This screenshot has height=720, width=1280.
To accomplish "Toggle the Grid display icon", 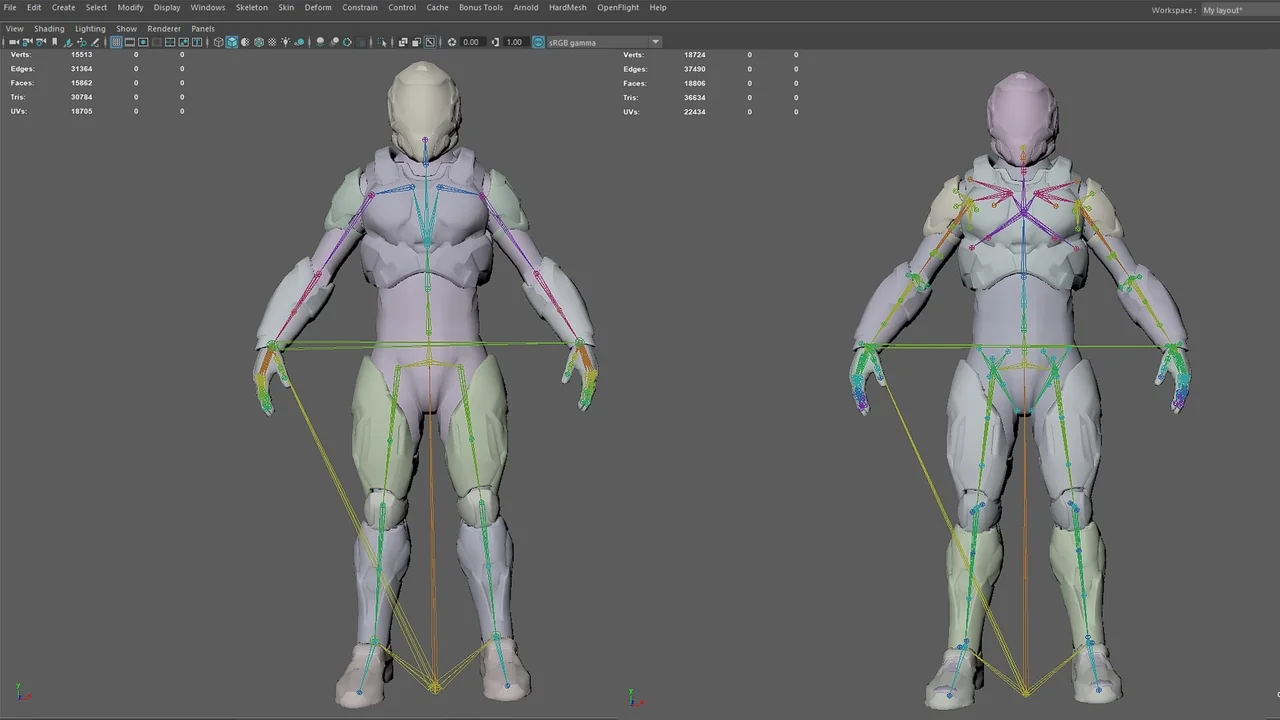I will pyautogui.click(x=117, y=42).
